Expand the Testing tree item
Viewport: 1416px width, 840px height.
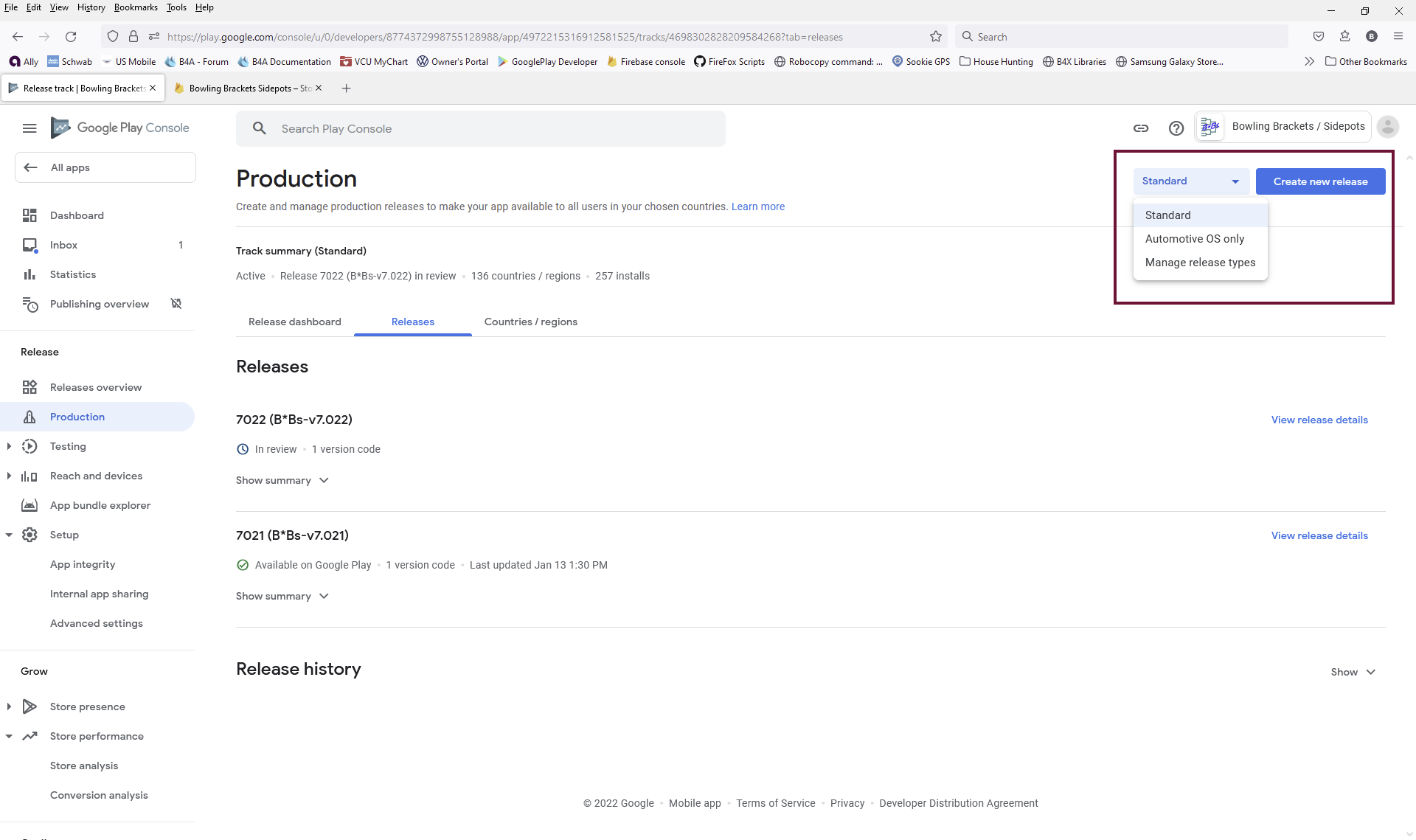point(9,446)
